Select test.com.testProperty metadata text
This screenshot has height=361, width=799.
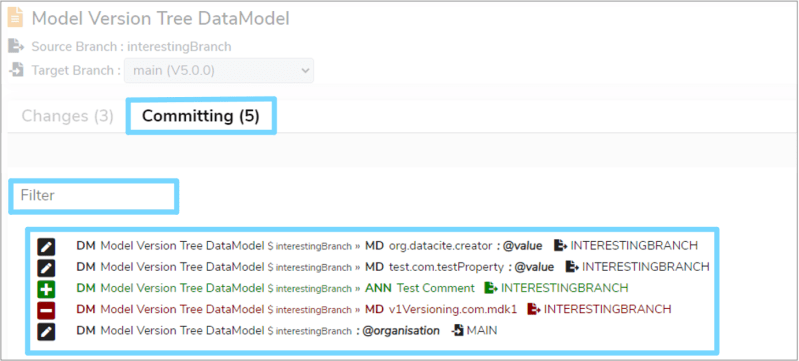447,267
